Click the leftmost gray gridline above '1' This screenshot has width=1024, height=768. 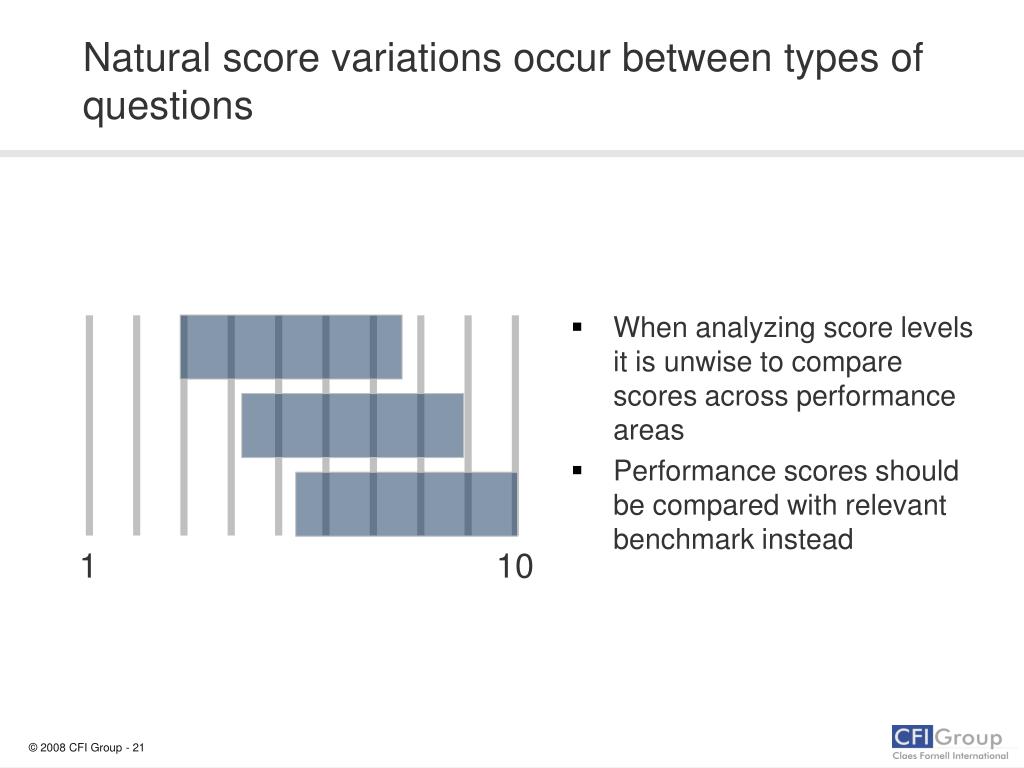point(89,425)
